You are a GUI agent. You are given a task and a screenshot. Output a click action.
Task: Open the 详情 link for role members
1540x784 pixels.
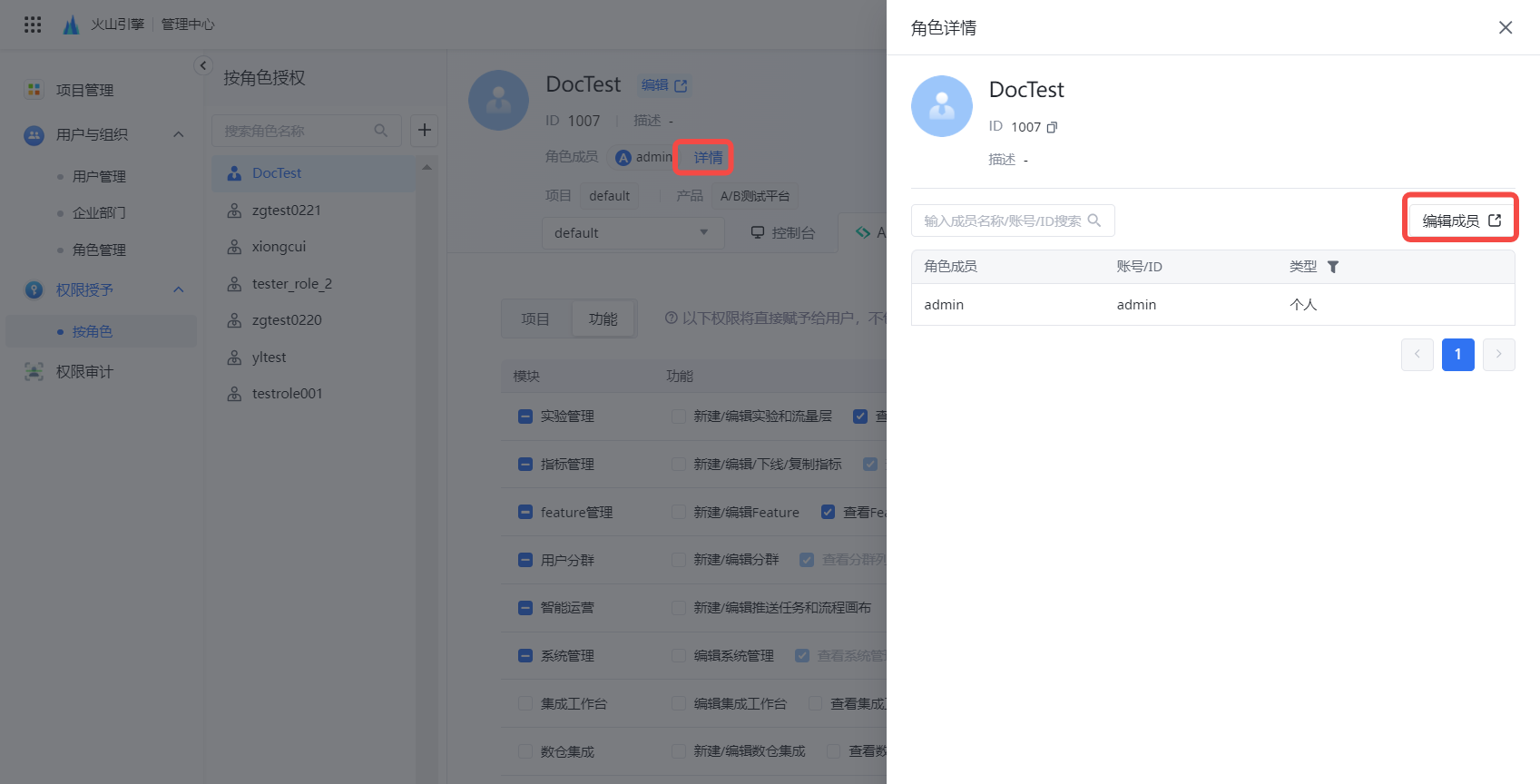[708, 158]
